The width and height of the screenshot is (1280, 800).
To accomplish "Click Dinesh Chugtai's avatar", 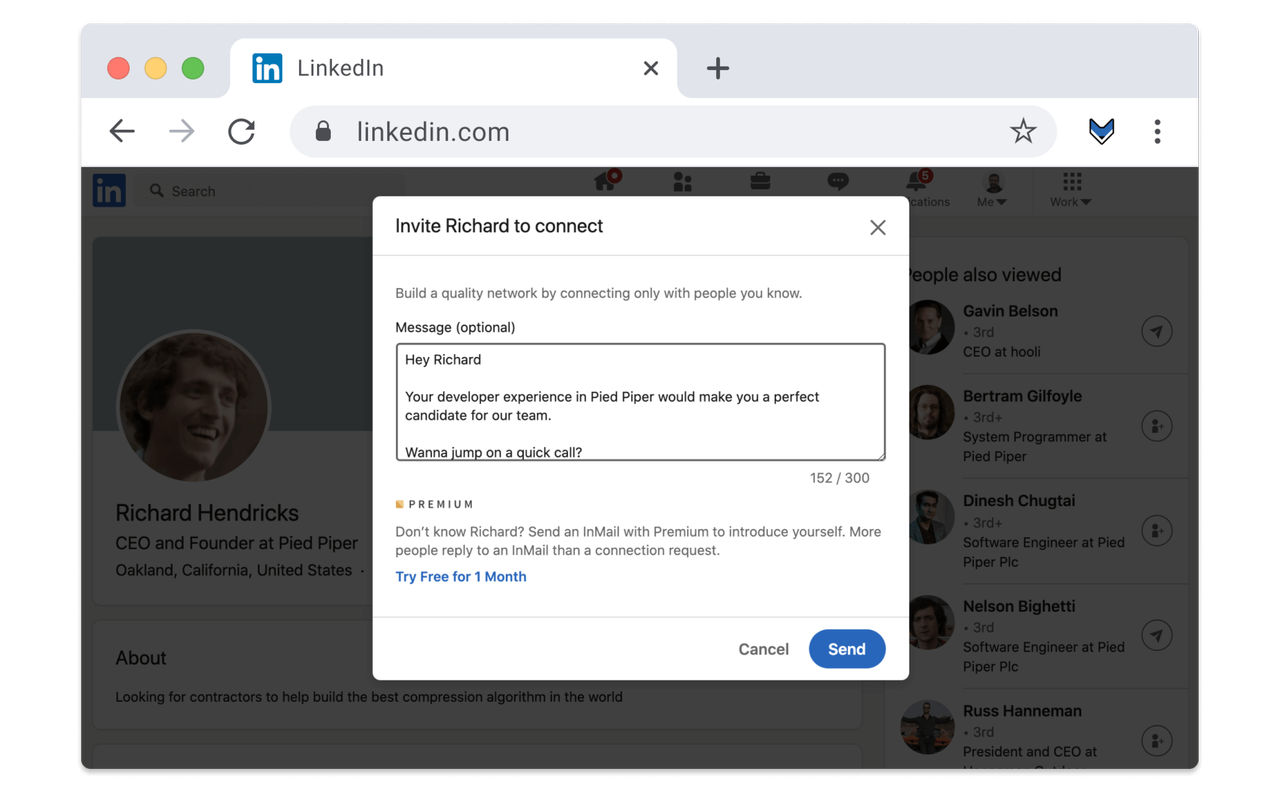I will click(929, 517).
